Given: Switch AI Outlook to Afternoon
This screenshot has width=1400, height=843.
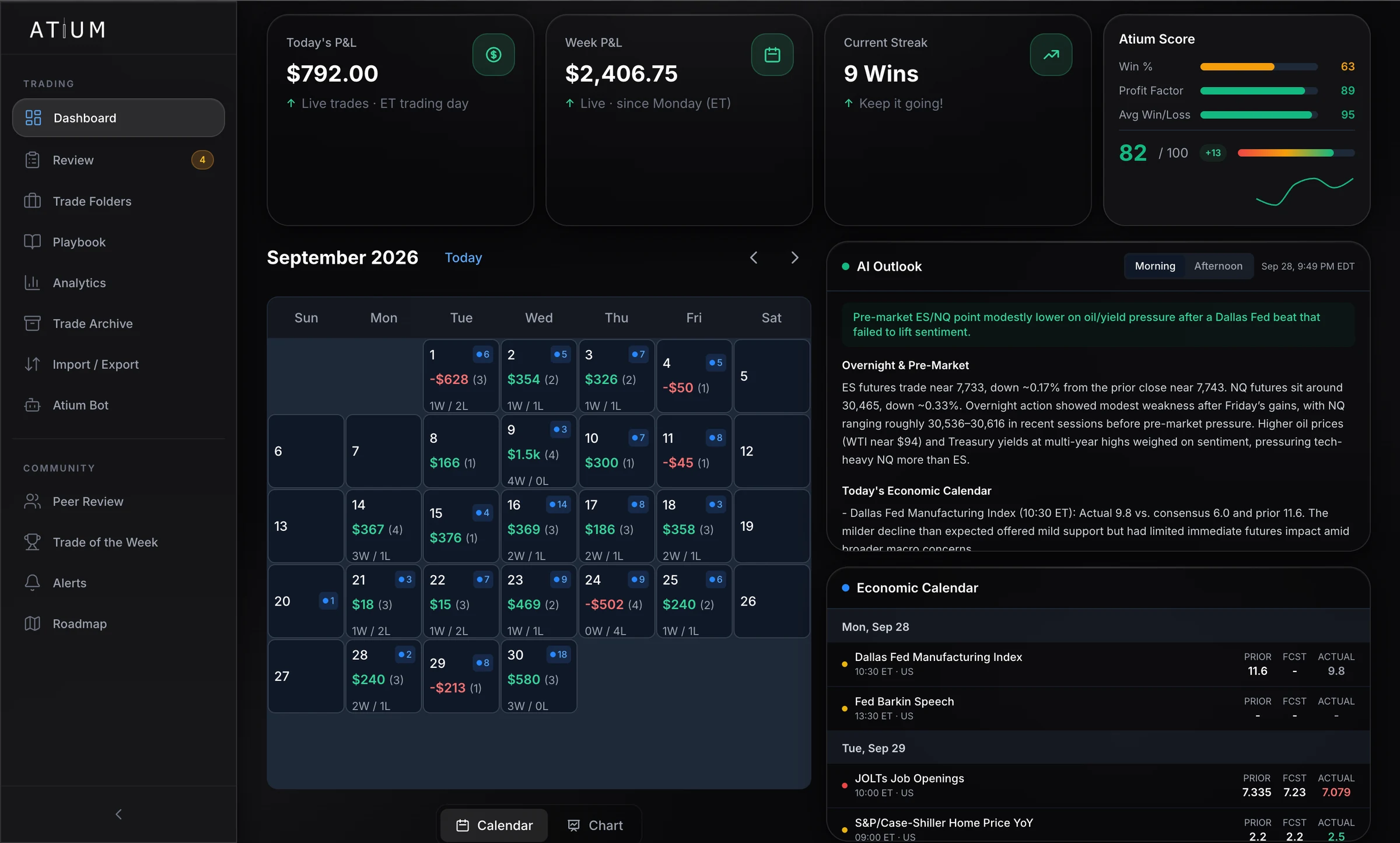Looking at the screenshot, I should [x=1218, y=266].
